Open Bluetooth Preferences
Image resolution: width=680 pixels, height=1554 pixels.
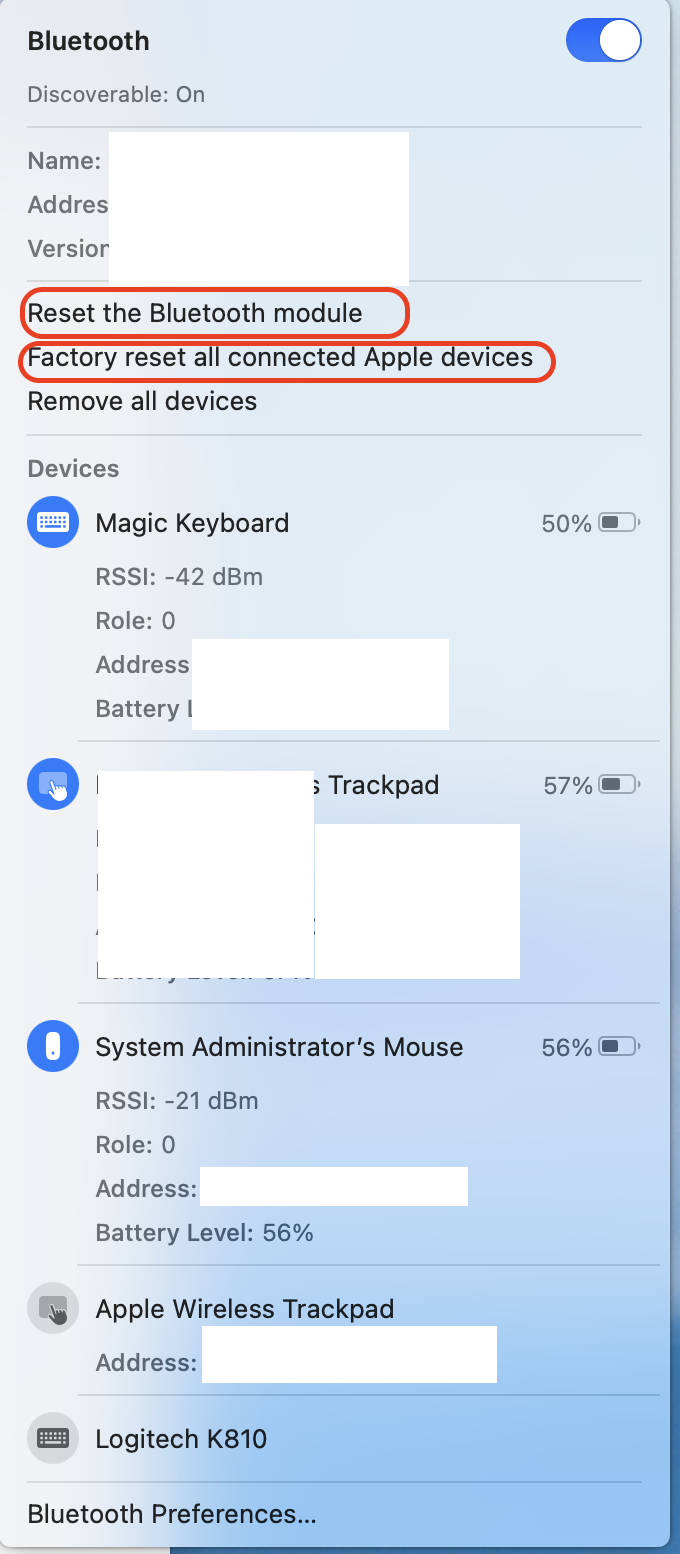pyautogui.click(x=172, y=1514)
